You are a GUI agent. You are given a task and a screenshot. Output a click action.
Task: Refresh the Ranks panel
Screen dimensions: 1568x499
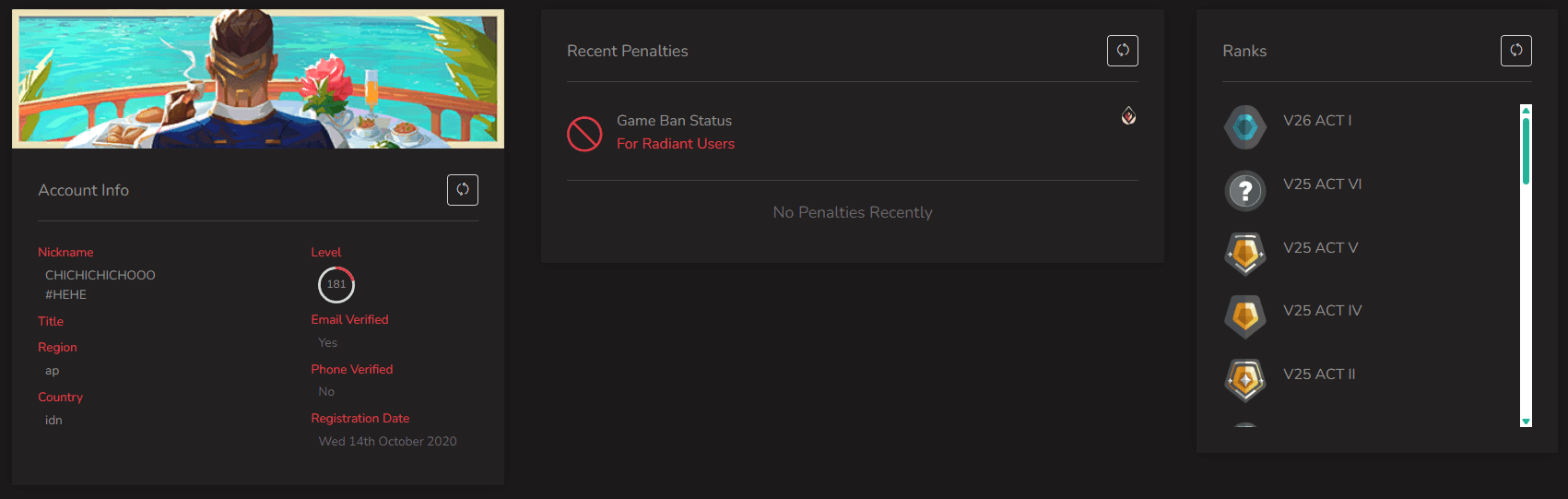point(1516,51)
